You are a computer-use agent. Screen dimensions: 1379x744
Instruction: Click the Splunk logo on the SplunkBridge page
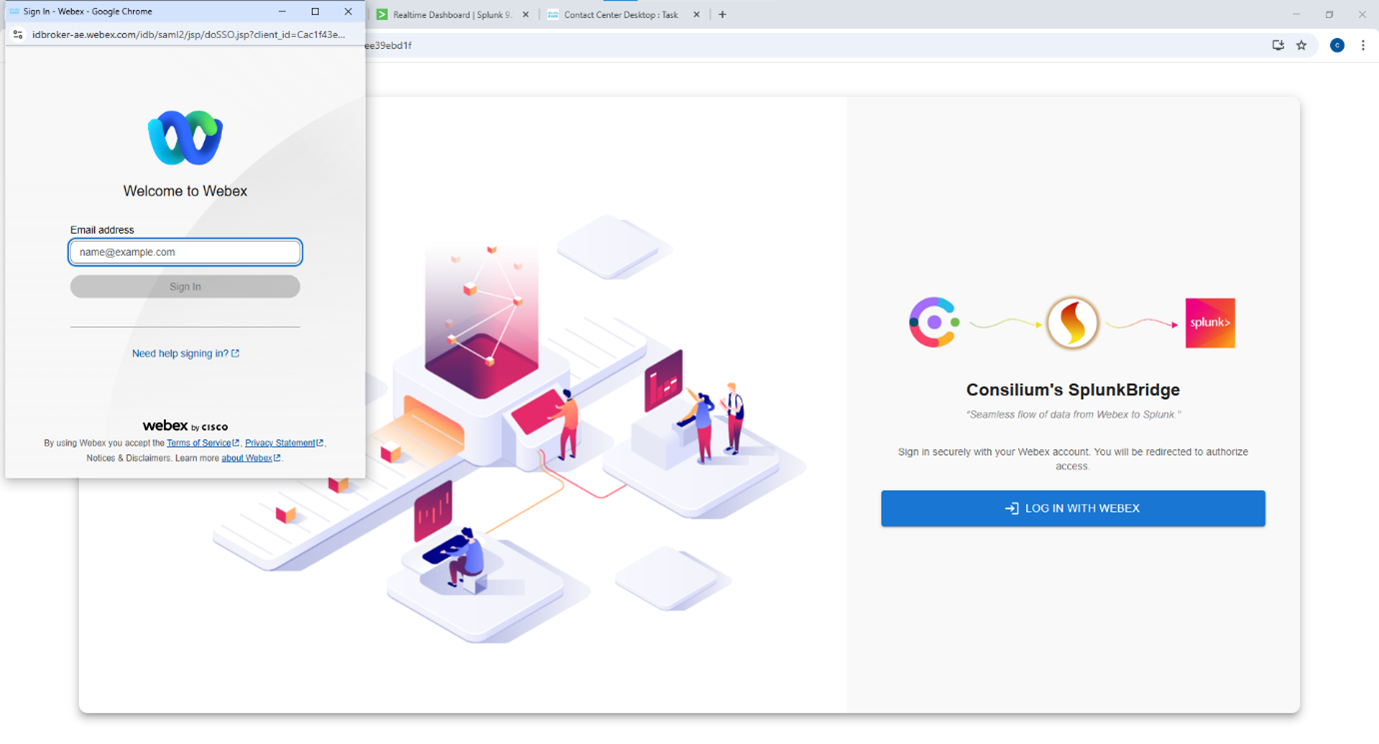pyautogui.click(x=1209, y=322)
